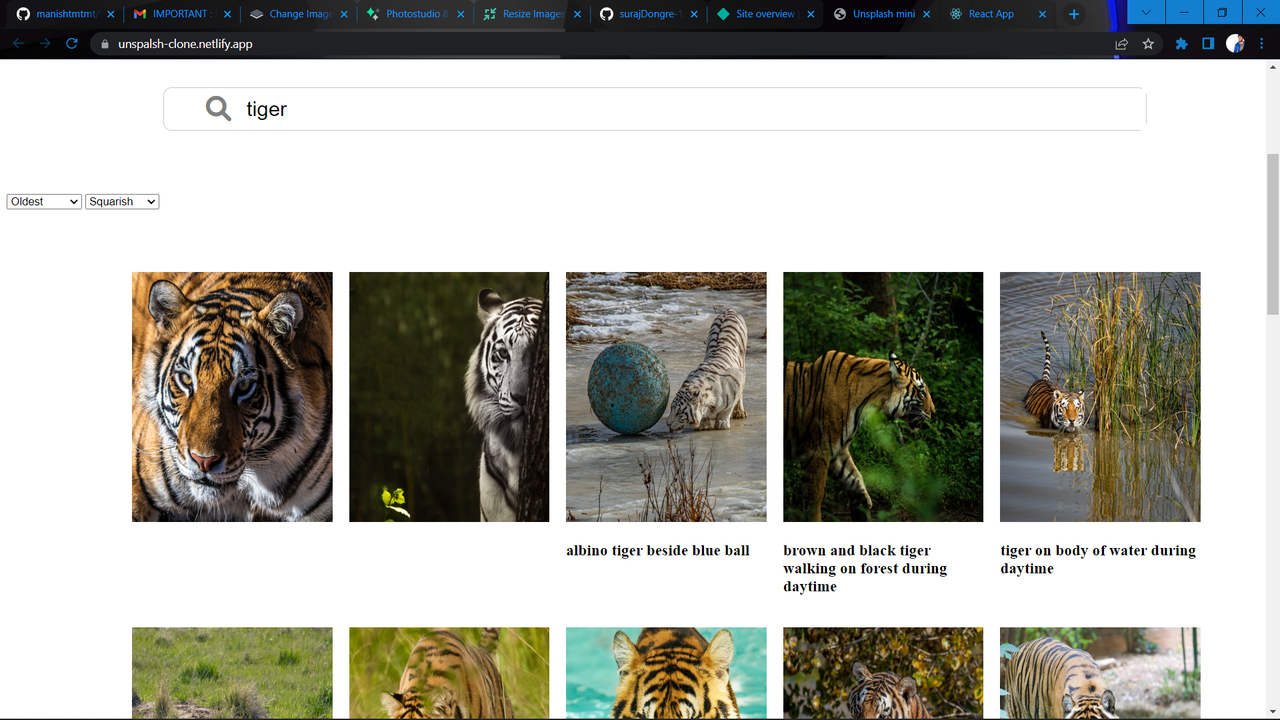Viewport: 1280px width, 720px height.
Task: Bookmark the page using the star icon
Action: click(1147, 43)
